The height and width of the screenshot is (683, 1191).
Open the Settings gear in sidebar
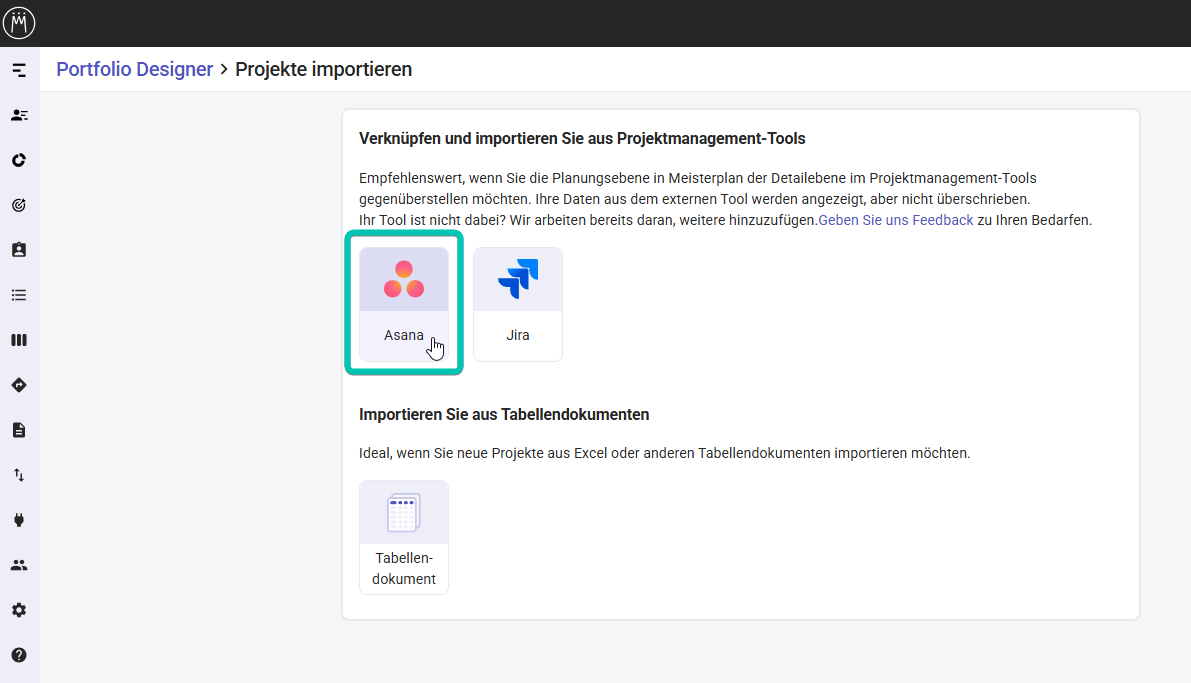click(x=18, y=609)
